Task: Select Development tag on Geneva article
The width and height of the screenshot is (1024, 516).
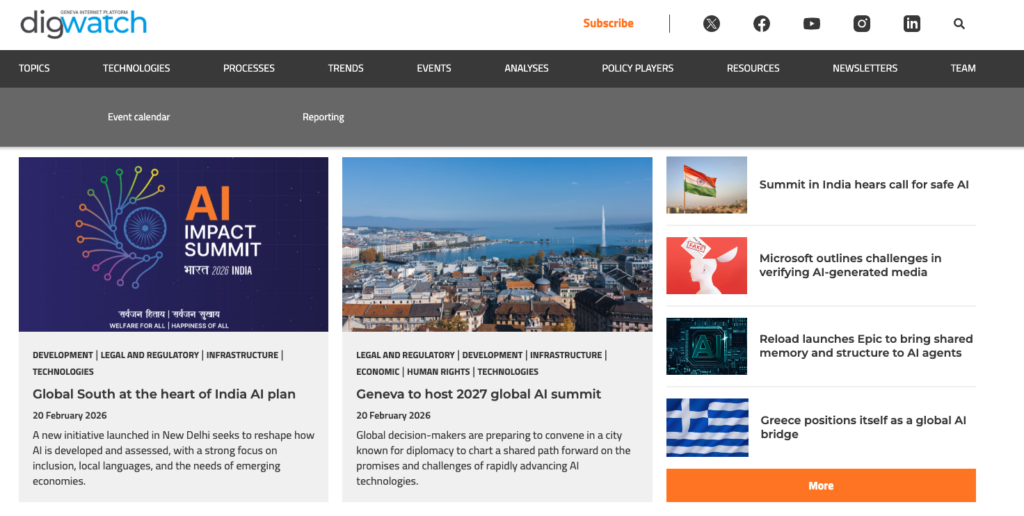Action: (492, 355)
